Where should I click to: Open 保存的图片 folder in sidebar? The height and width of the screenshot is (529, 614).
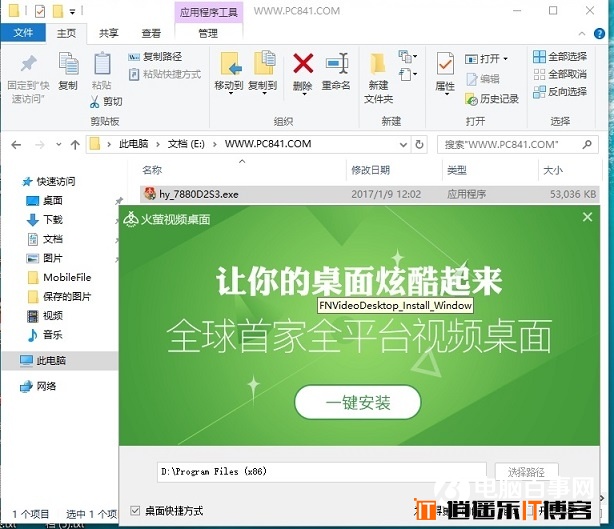(60, 296)
